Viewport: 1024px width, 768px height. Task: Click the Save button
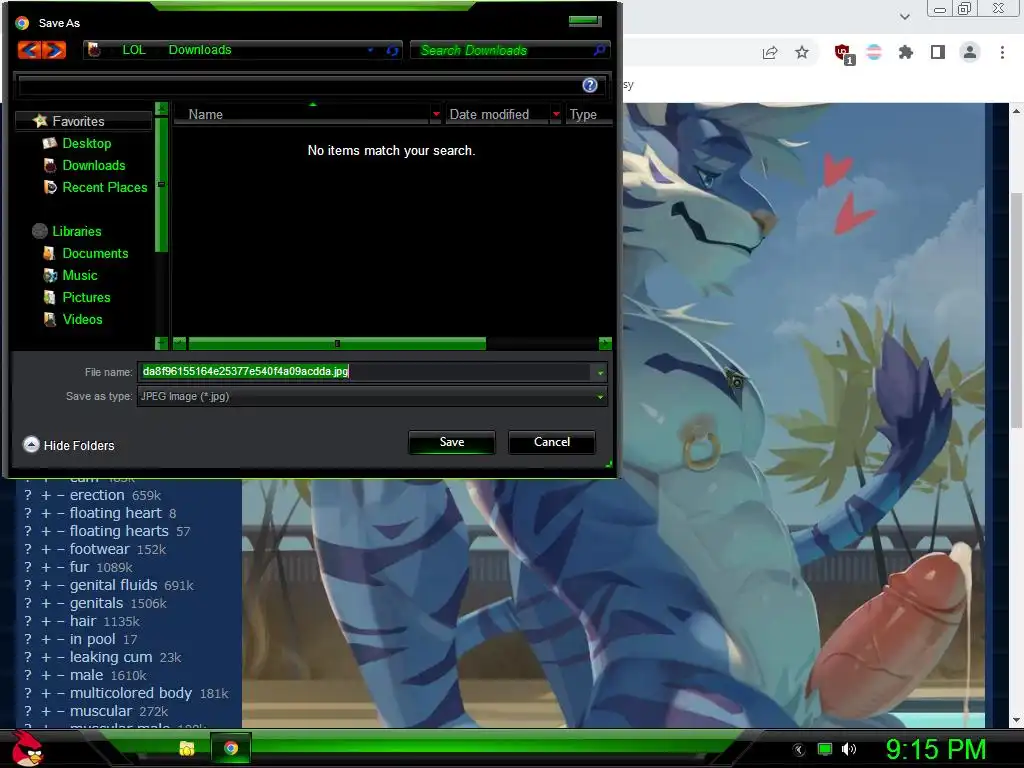(x=452, y=442)
